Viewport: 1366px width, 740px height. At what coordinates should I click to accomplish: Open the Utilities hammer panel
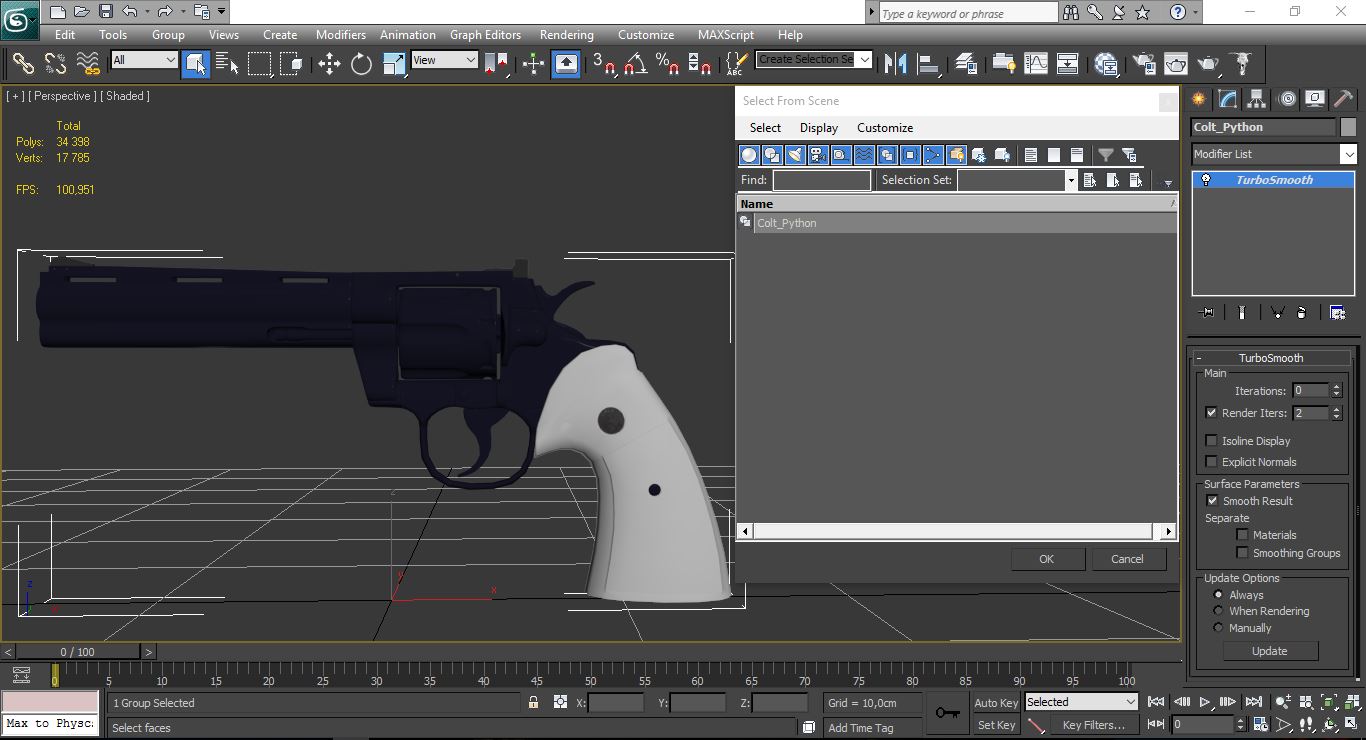tap(1344, 99)
